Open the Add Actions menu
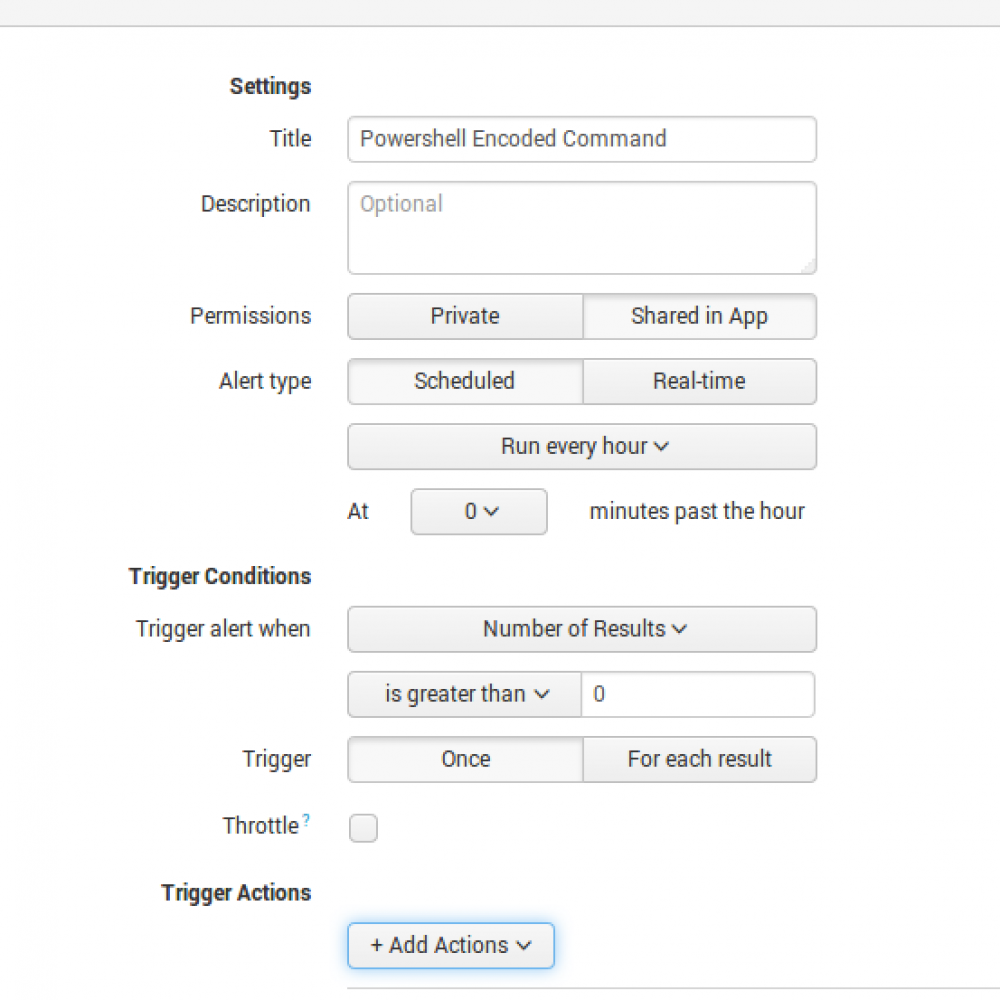The image size is (1000, 1000). click(x=450, y=945)
